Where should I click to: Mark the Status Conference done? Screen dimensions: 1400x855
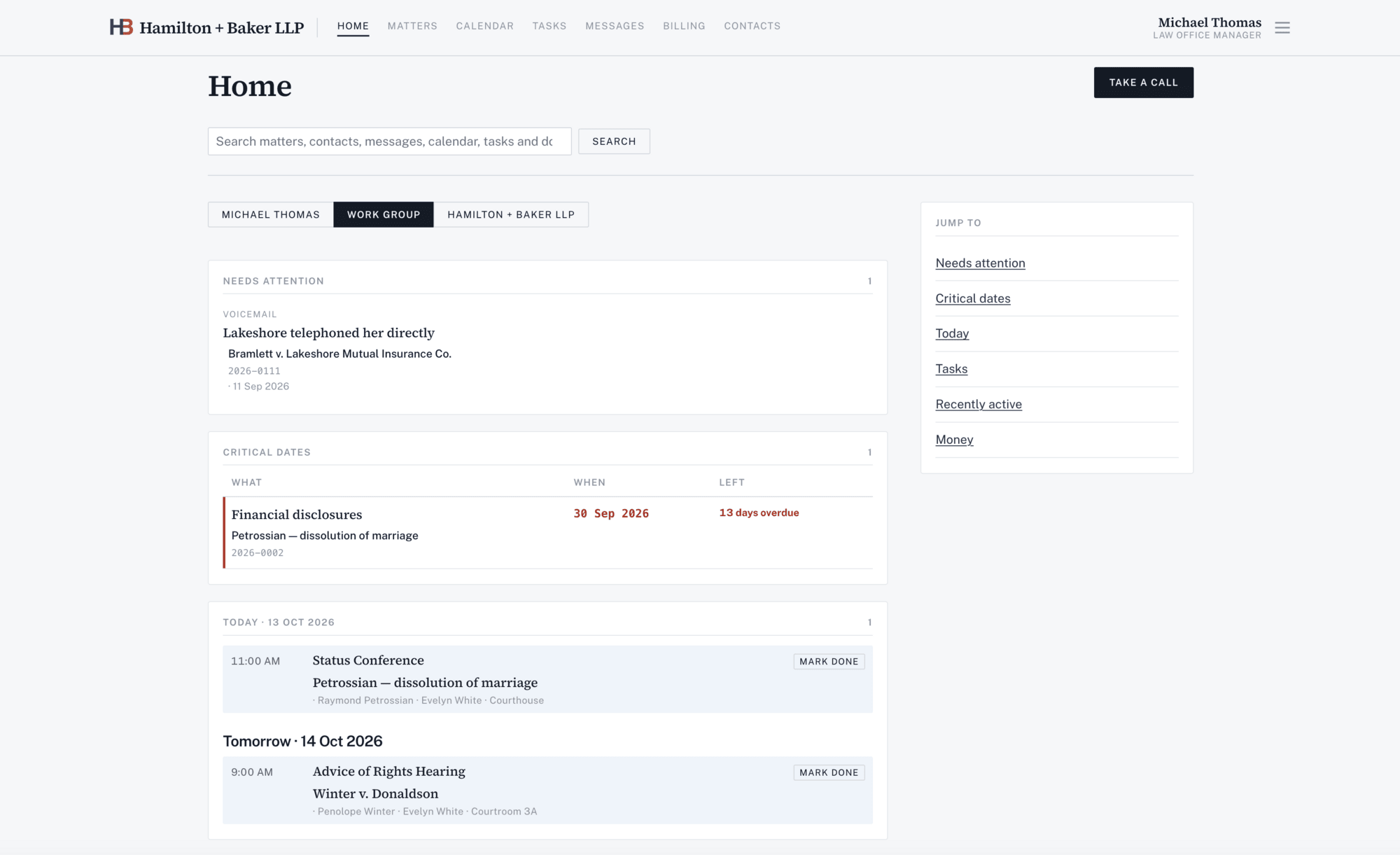point(829,662)
